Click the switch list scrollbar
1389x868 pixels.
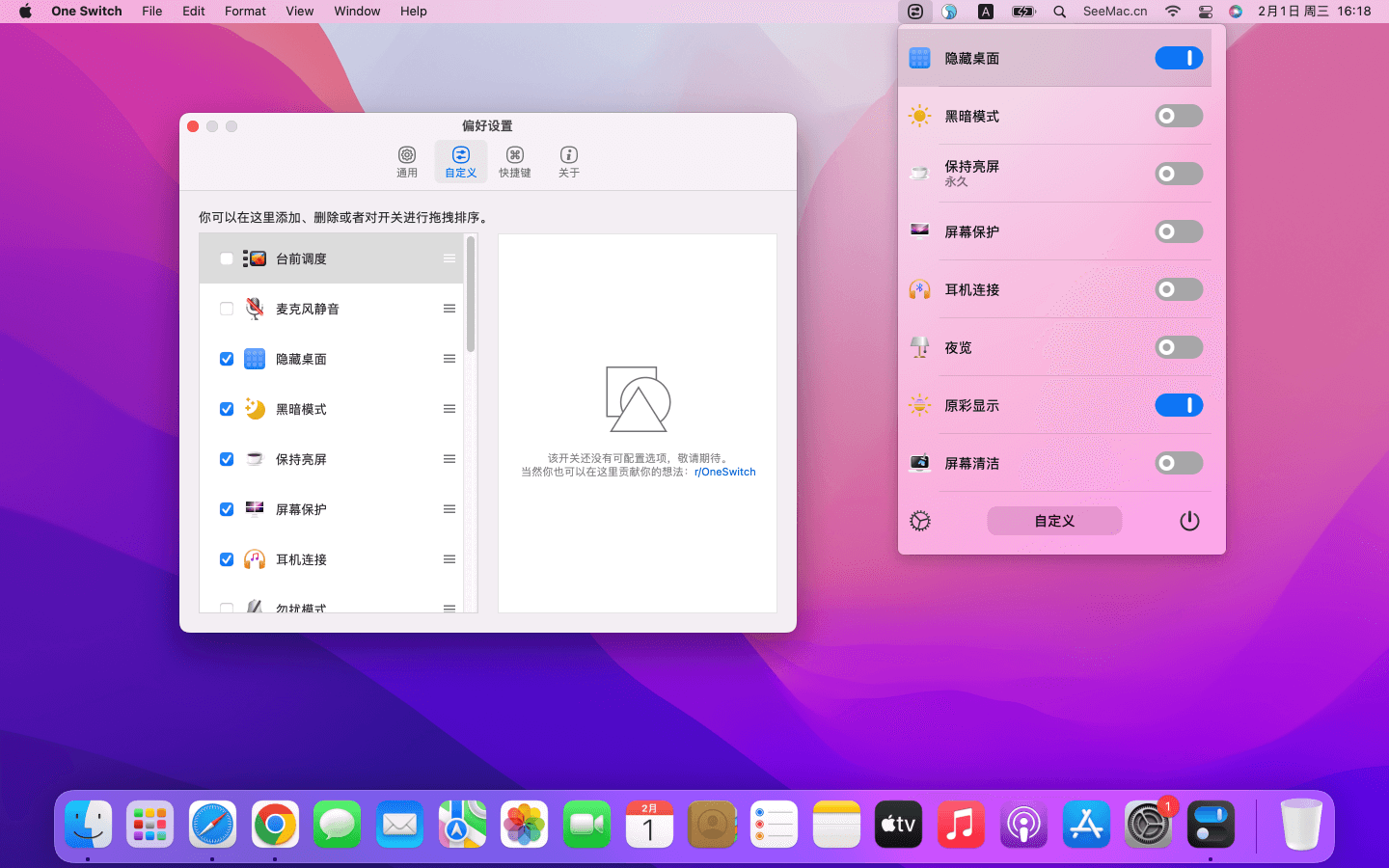click(x=471, y=294)
